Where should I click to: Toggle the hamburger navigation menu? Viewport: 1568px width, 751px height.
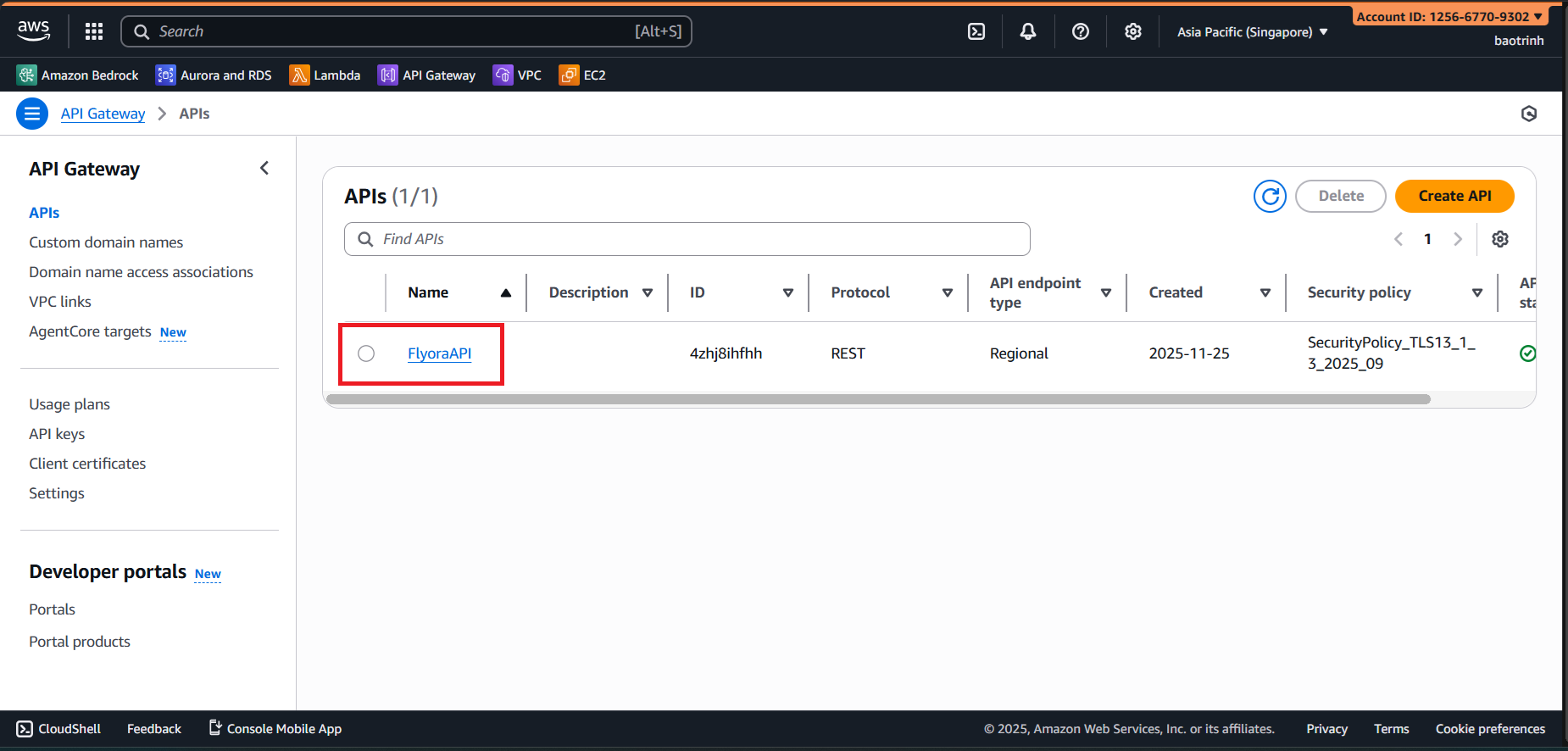coord(32,114)
